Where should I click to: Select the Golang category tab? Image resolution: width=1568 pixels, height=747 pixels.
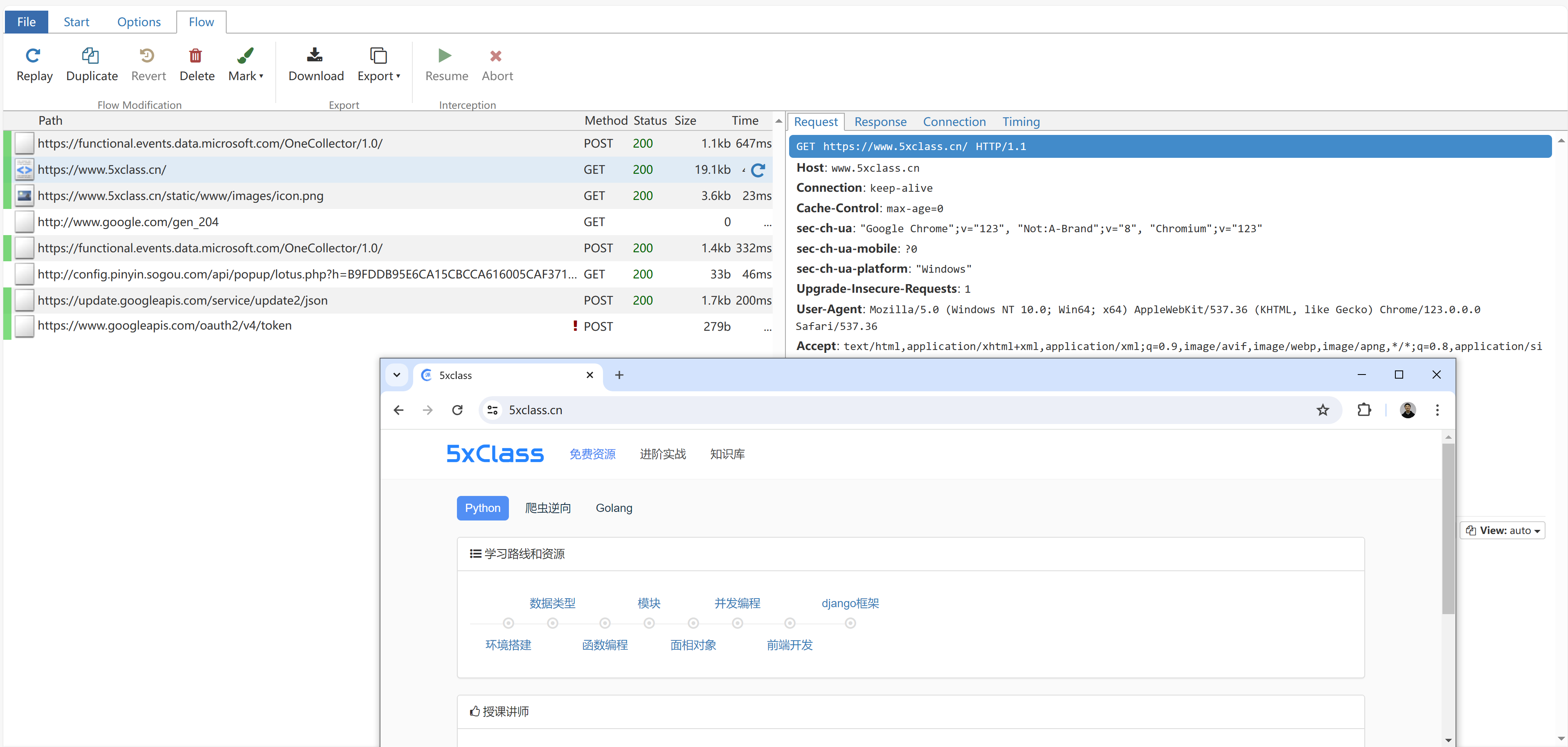(614, 508)
